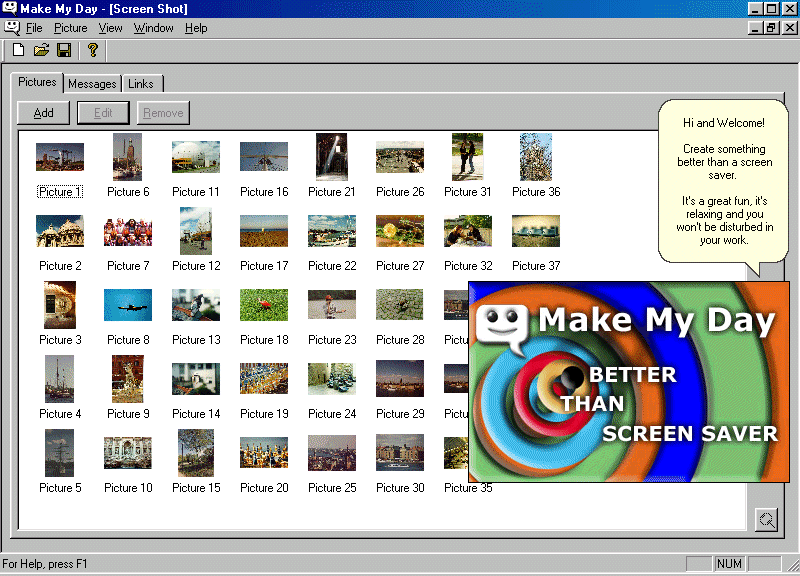The height and width of the screenshot is (576, 800).
Task: Select the Picture 6 thumbnail
Action: click(128, 157)
